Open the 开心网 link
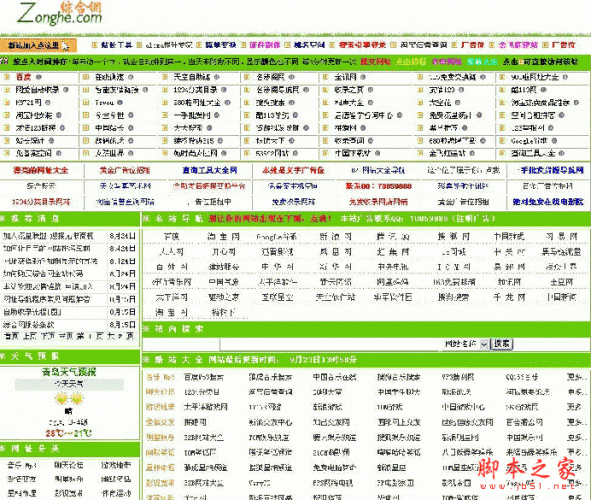591x500 pixels. pyautogui.click(x=224, y=252)
